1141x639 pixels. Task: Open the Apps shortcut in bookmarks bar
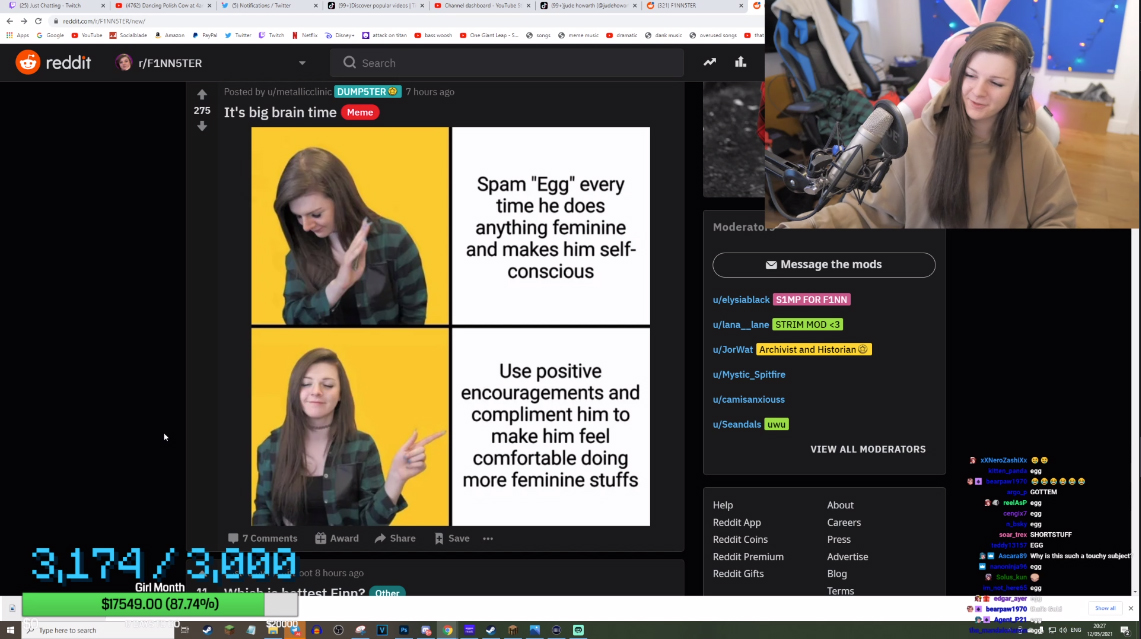tap(17, 35)
